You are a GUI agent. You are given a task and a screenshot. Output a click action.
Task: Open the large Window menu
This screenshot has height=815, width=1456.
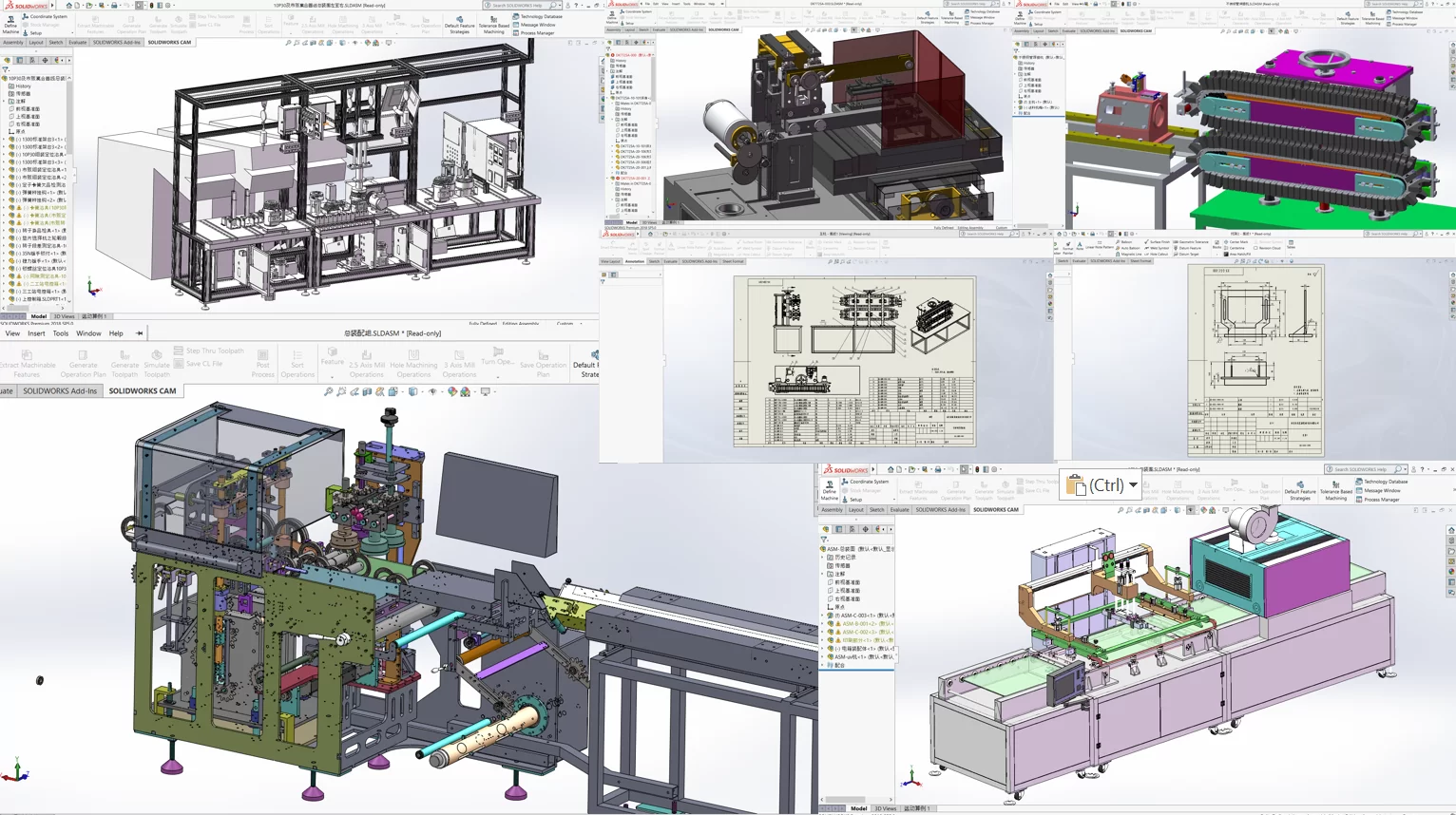coord(88,333)
